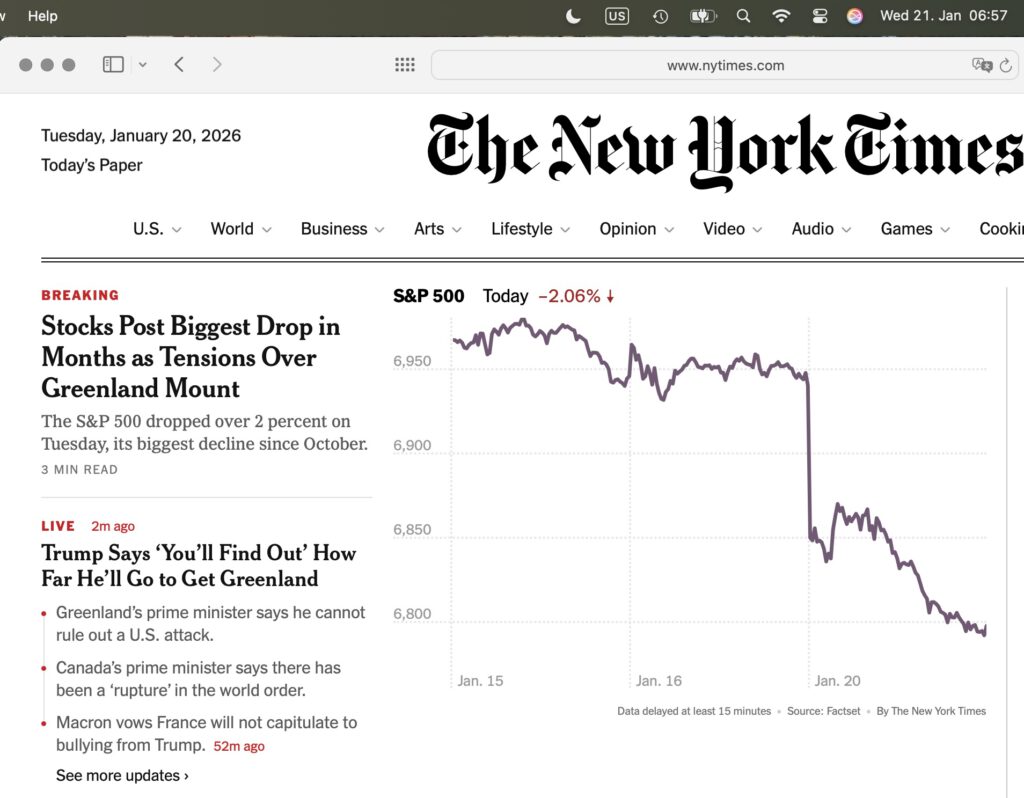
Task: Click the Wi-Fi status icon
Action: (x=781, y=16)
